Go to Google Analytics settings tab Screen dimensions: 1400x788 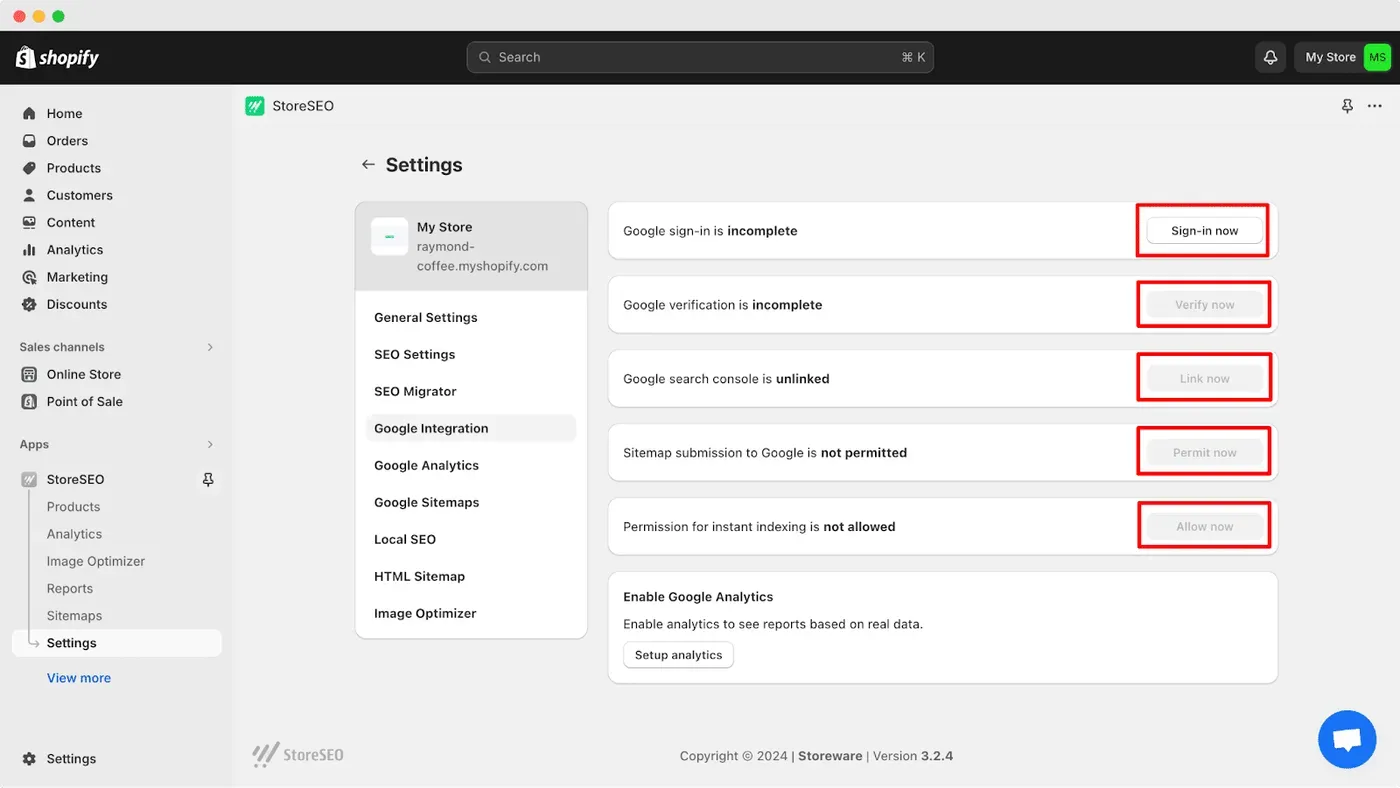coord(471,465)
